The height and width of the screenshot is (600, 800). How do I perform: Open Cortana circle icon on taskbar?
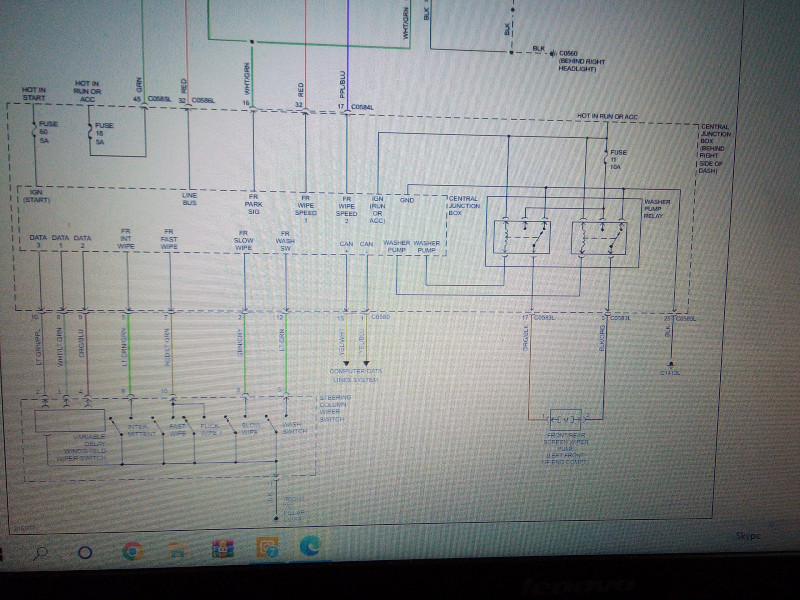click(x=85, y=553)
